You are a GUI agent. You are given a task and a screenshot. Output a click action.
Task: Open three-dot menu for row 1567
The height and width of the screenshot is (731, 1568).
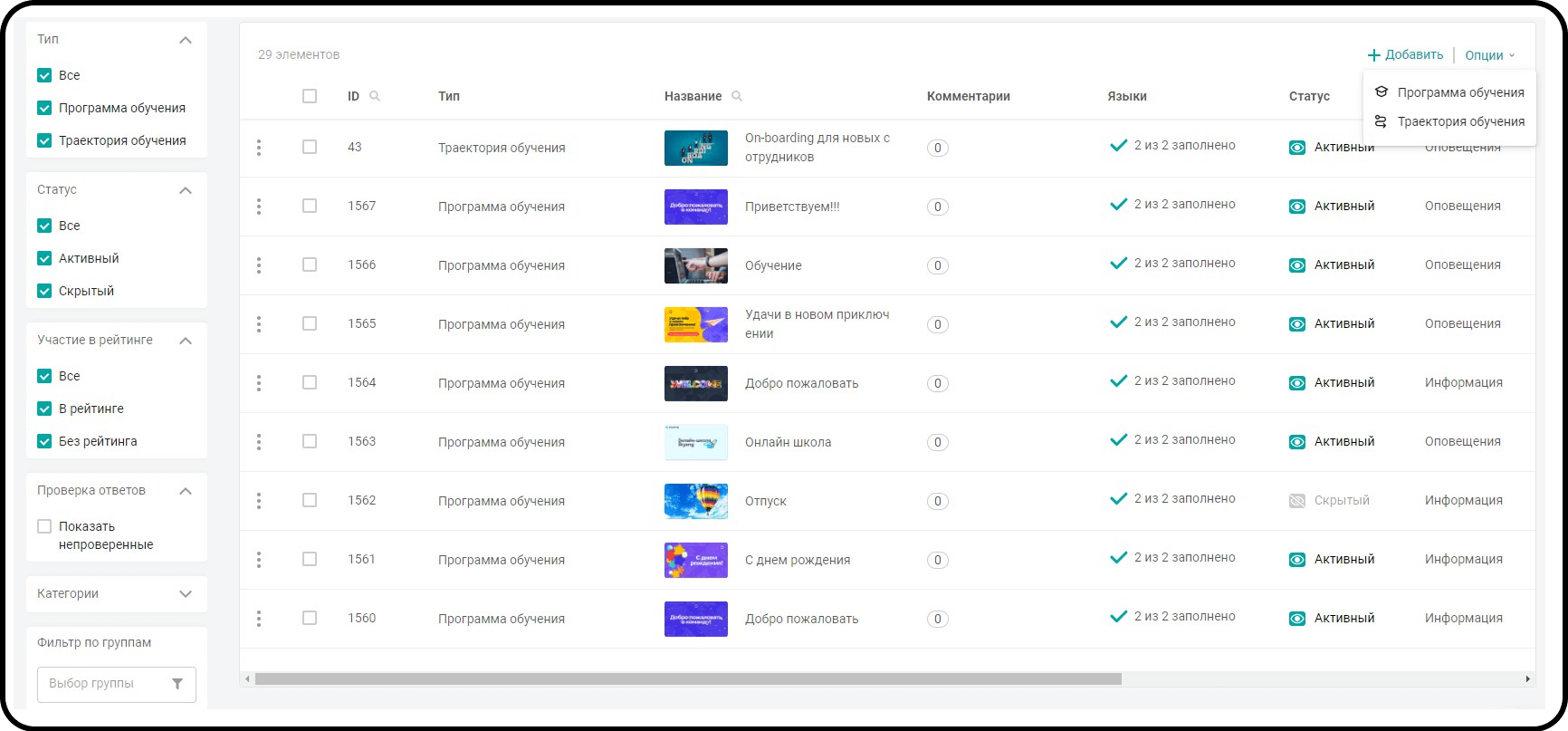259,207
